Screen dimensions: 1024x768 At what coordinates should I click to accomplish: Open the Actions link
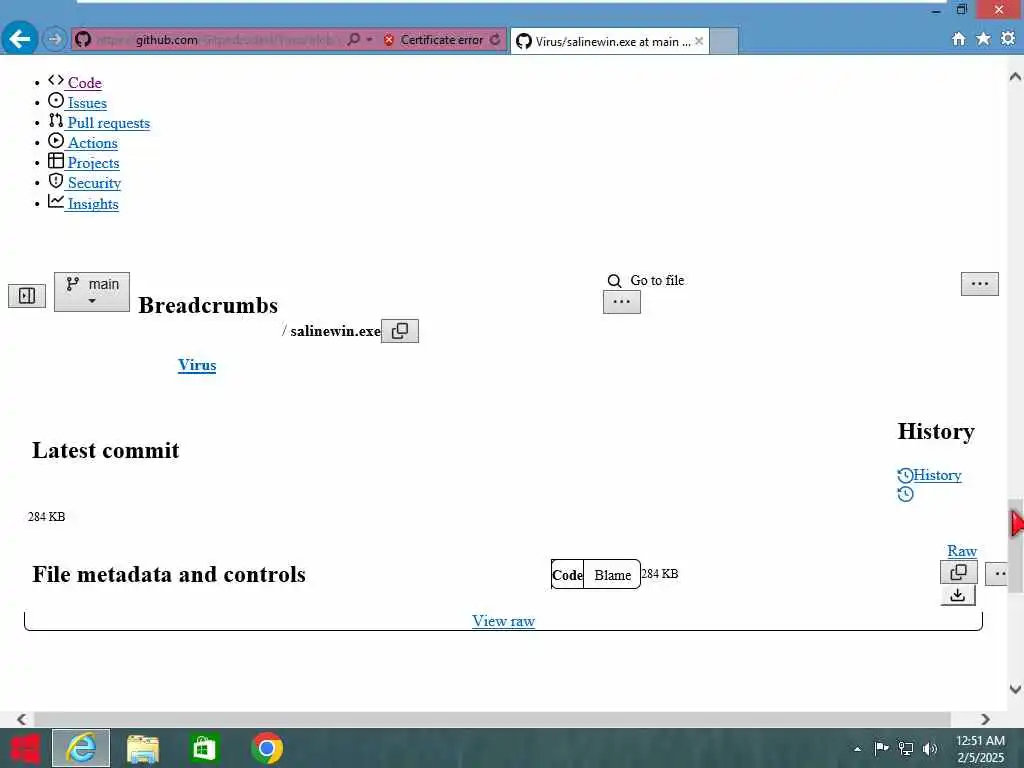tap(93, 143)
